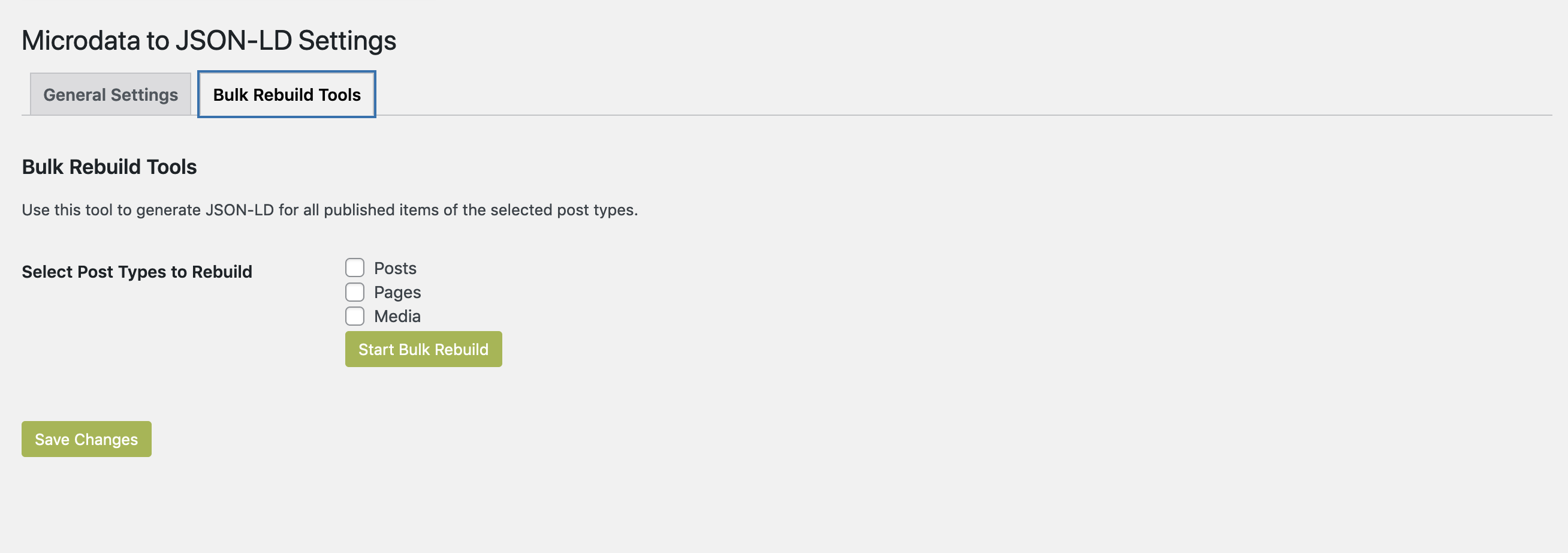This screenshot has height=553, width=1568.
Task: Click the Save Changes button
Action: (x=86, y=439)
